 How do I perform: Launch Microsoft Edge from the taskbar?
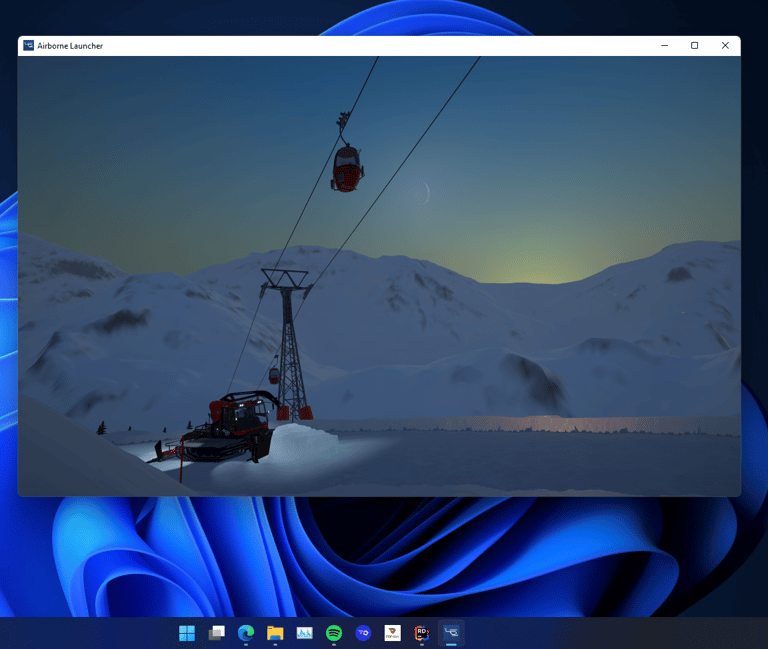coord(246,633)
